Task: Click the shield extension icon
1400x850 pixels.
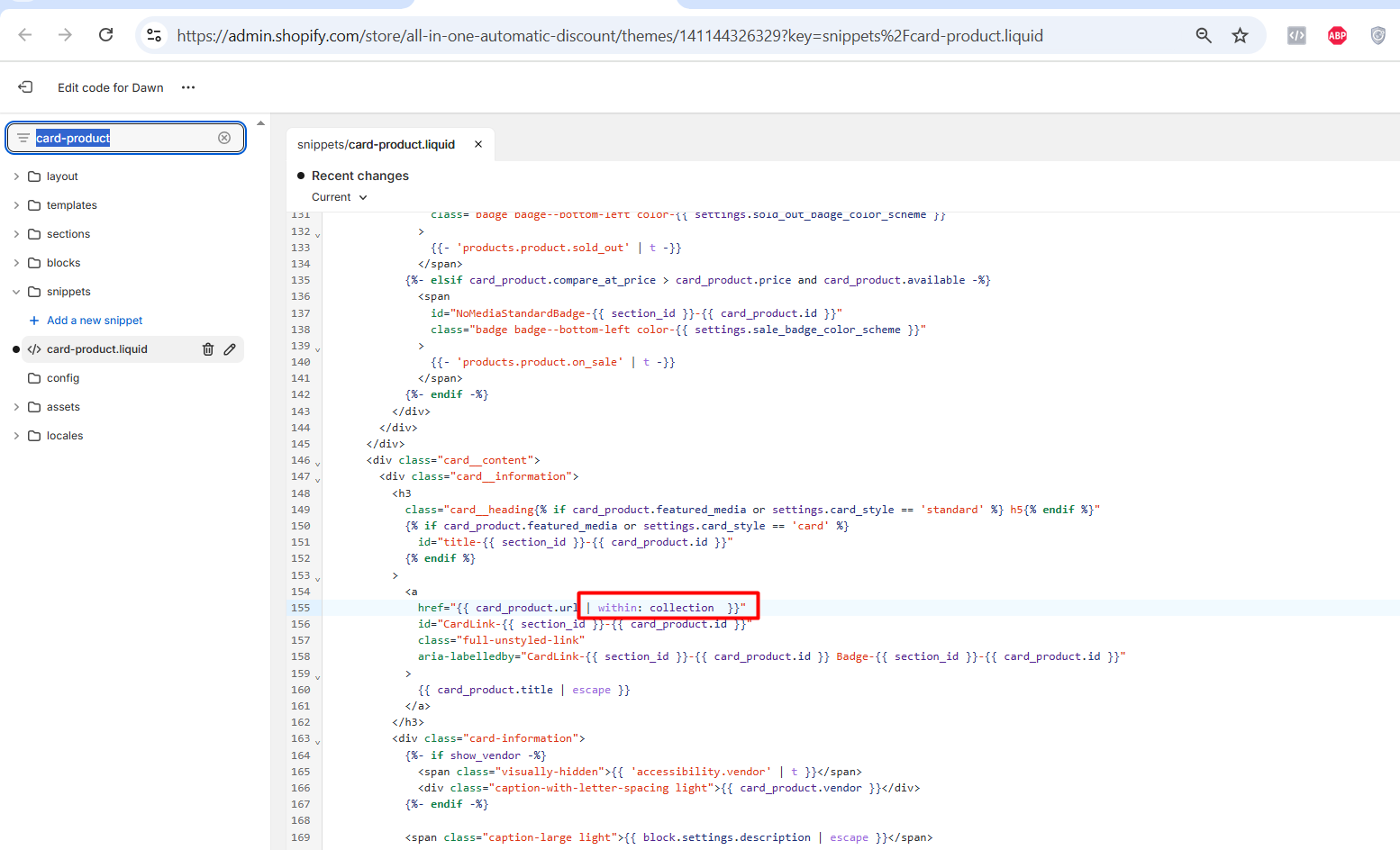Action: [1377, 35]
